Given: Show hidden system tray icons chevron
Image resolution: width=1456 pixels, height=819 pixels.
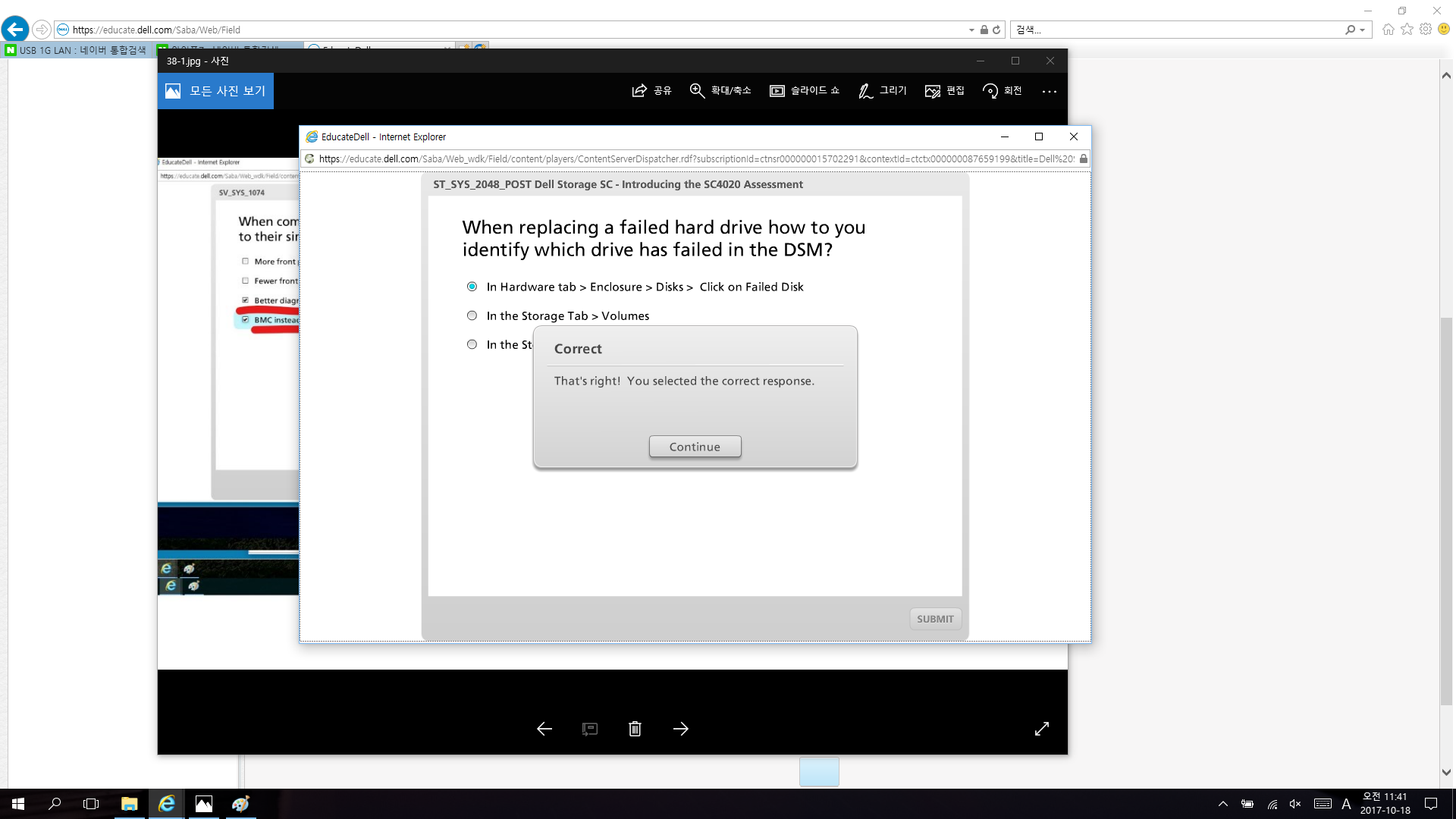Looking at the screenshot, I should pyautogui.click(x=1222, y=804).
